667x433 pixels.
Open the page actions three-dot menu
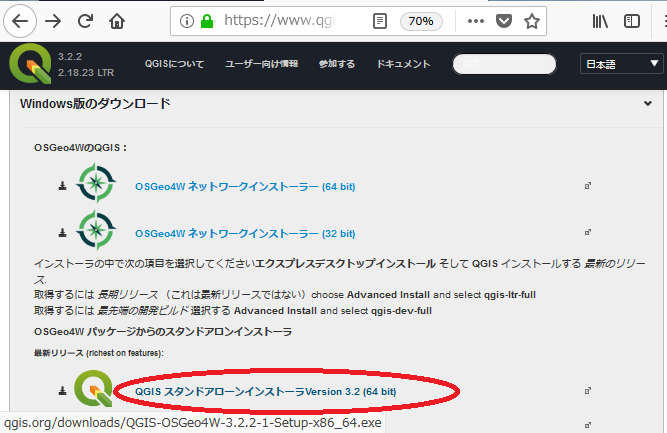[x=476, y=21]
